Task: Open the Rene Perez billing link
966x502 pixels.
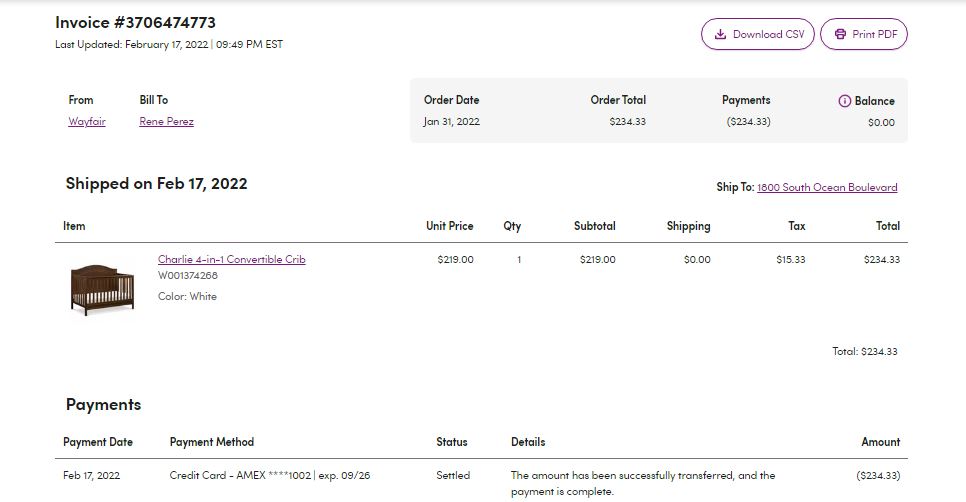Action: tap(166, 121)
